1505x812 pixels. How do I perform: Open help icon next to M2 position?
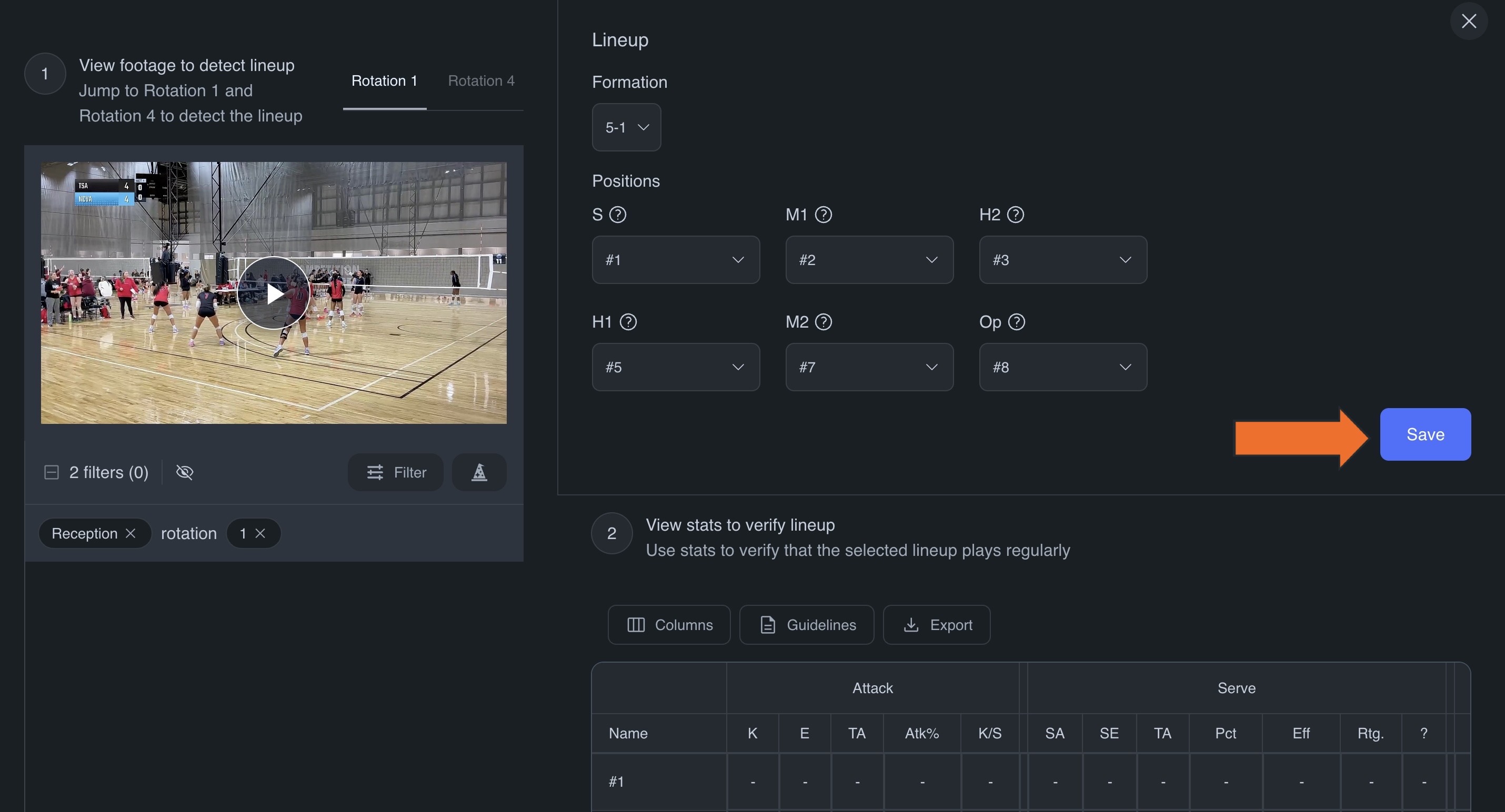coord(823,322)
